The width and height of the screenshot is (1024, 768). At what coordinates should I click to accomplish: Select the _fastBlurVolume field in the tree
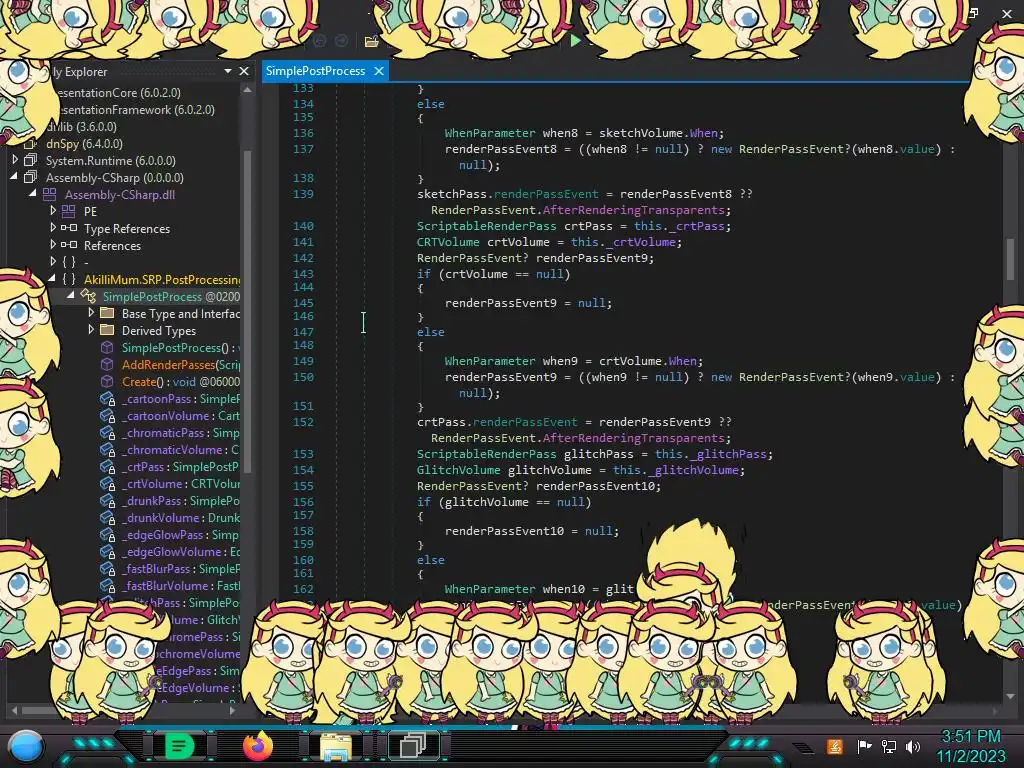pyautogui.click(x=180, y=585)
